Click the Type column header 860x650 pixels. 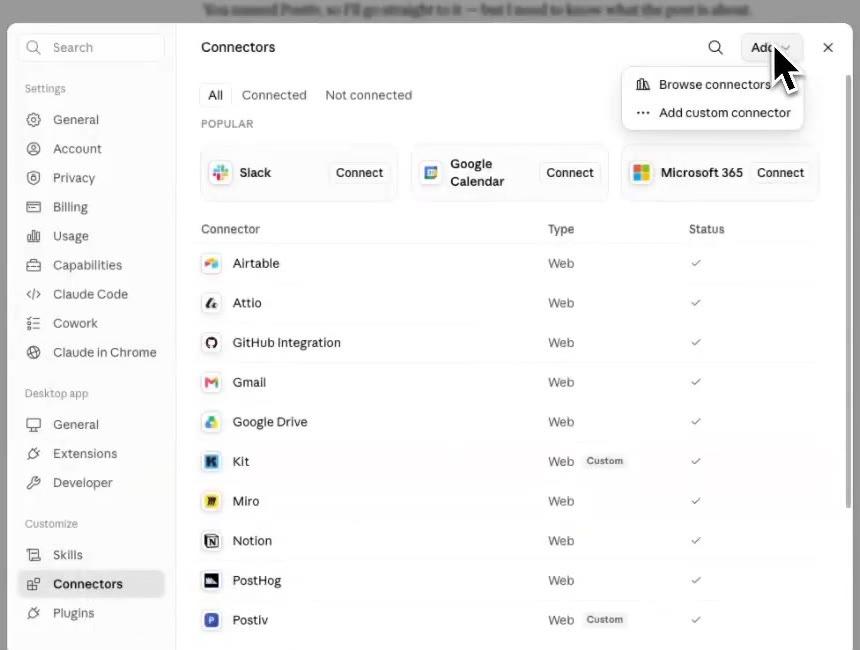(561, 229)
